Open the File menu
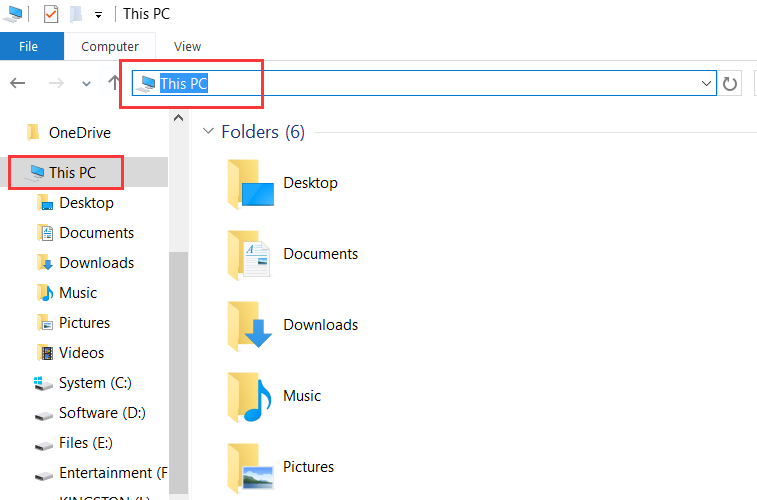This screenshot has width=757, height=500. pyautogui.click(x=29, y=46)
